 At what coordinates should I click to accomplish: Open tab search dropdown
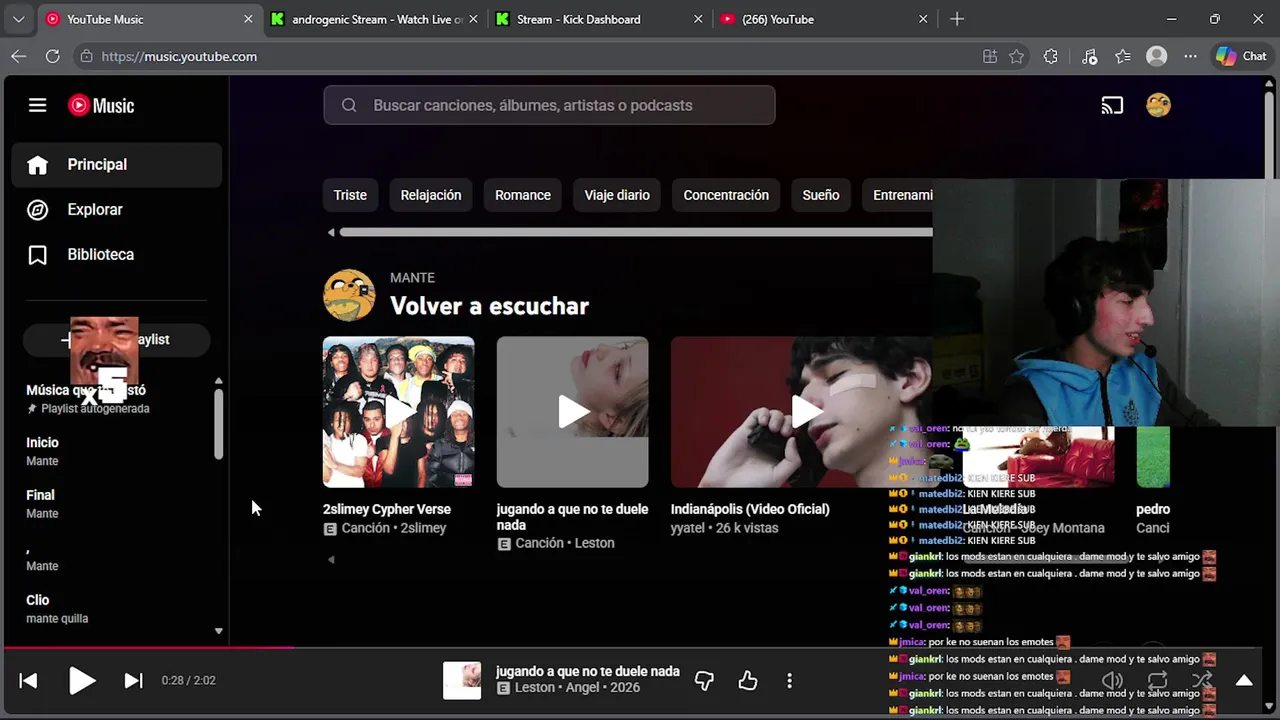[x=18, y=19]
